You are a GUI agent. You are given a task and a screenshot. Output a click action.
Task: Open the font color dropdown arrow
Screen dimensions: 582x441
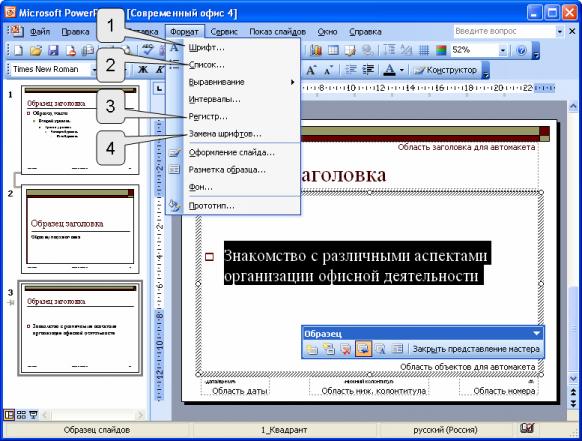click(401, 70)
